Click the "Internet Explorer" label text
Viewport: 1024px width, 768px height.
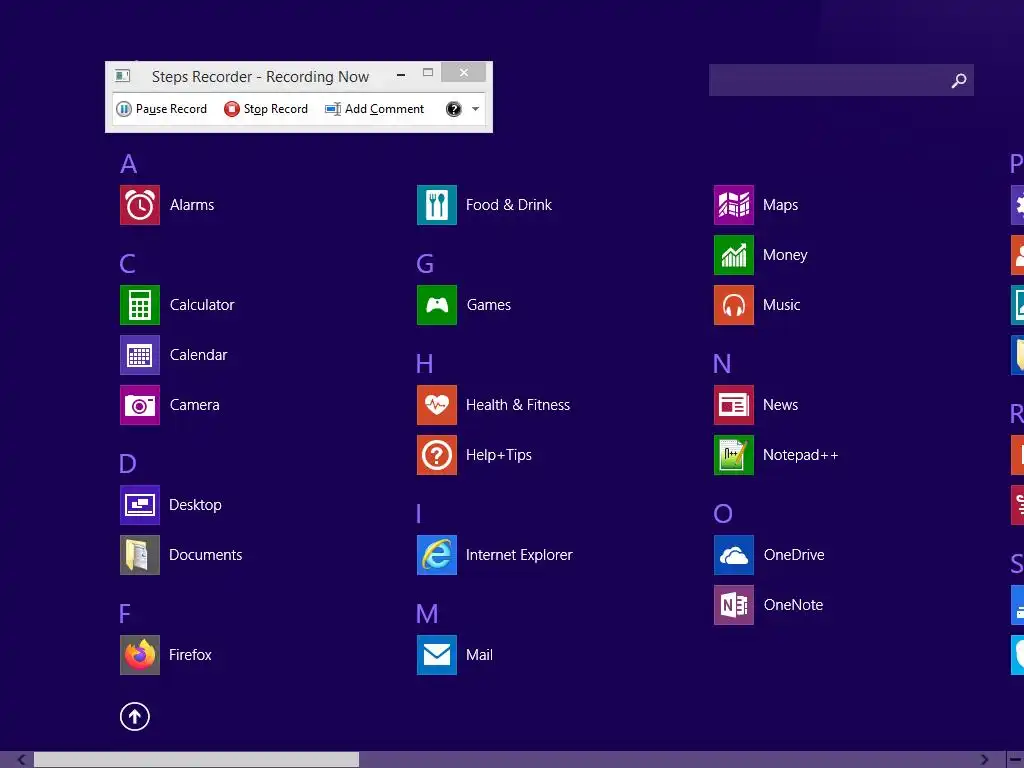tap(519, 555)
